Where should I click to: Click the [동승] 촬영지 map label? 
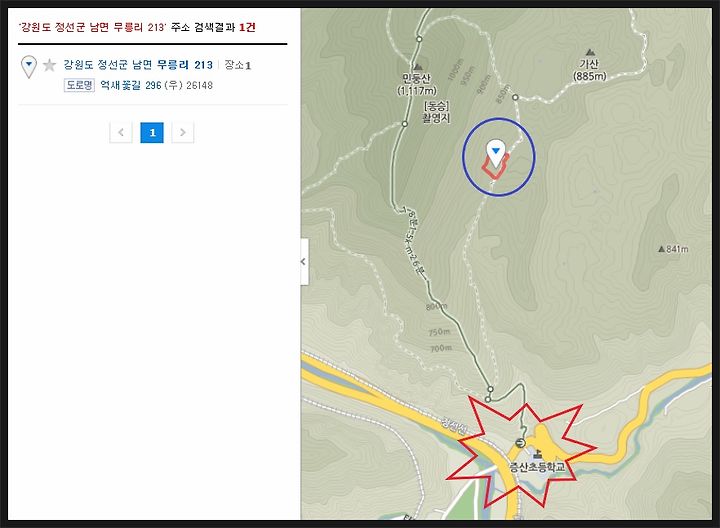[x=436, y=112]
